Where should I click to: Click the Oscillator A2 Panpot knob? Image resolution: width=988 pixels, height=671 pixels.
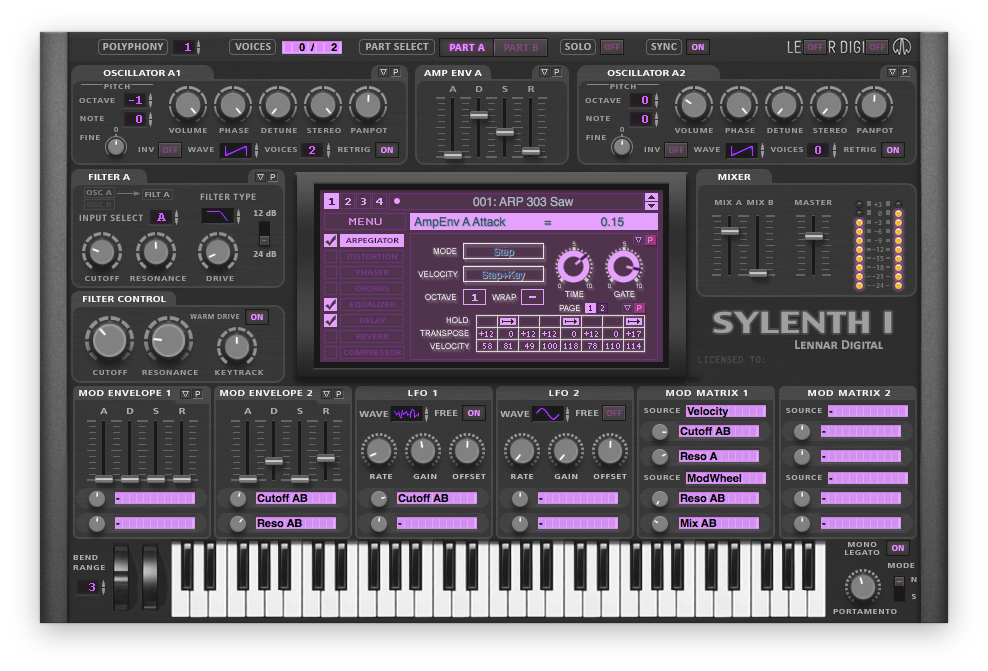click(x=874, y=105)
